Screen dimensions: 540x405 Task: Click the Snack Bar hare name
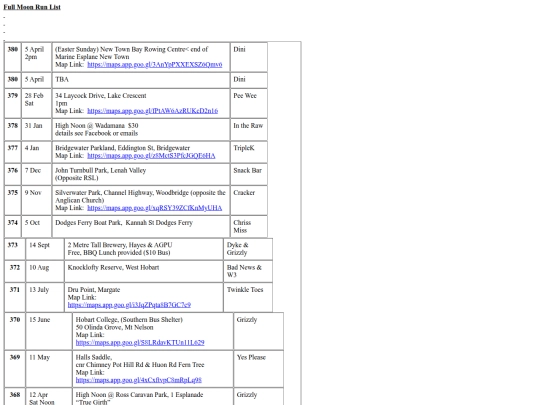coord(247,170)
